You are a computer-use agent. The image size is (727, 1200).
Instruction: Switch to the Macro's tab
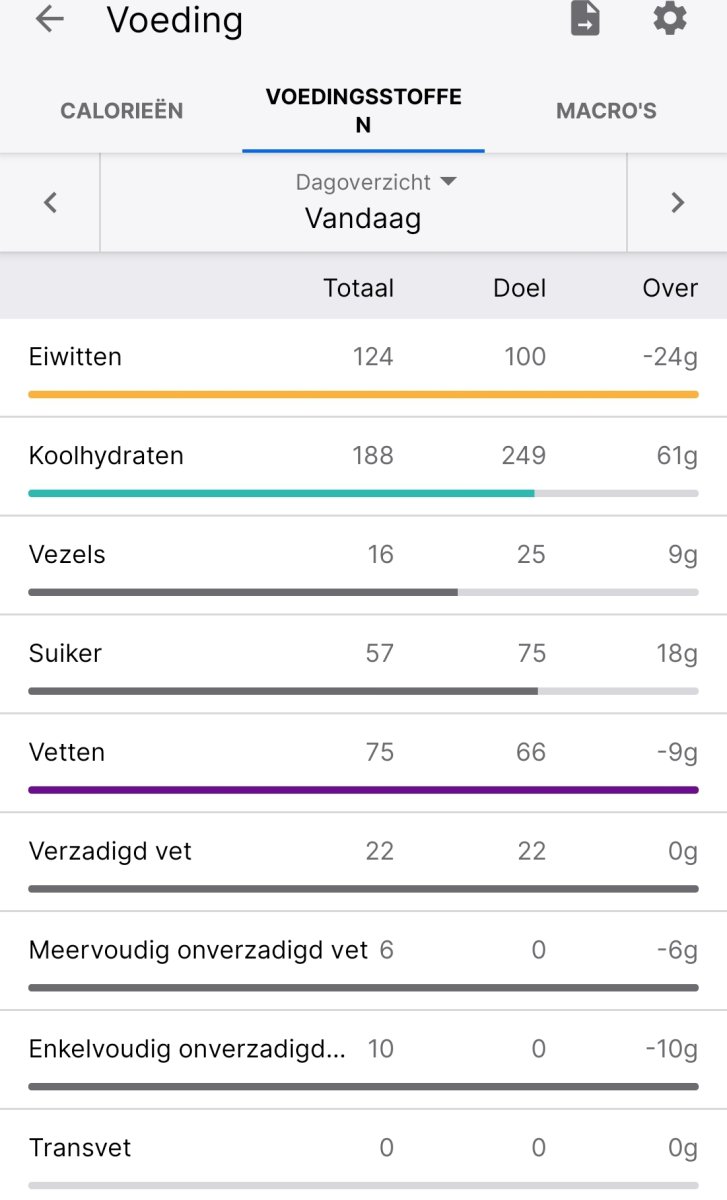pos(606,111)
